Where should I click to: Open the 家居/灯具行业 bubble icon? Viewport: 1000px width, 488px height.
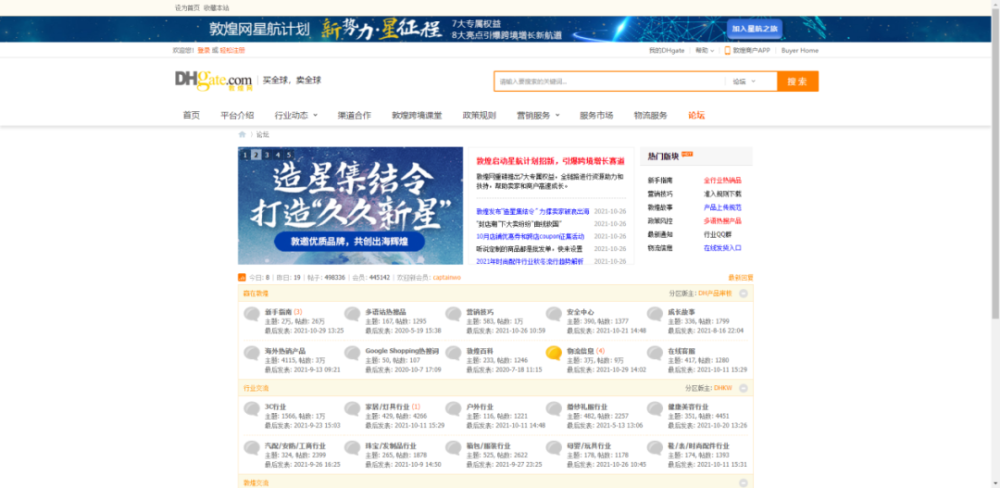click(x=352, y=408)
